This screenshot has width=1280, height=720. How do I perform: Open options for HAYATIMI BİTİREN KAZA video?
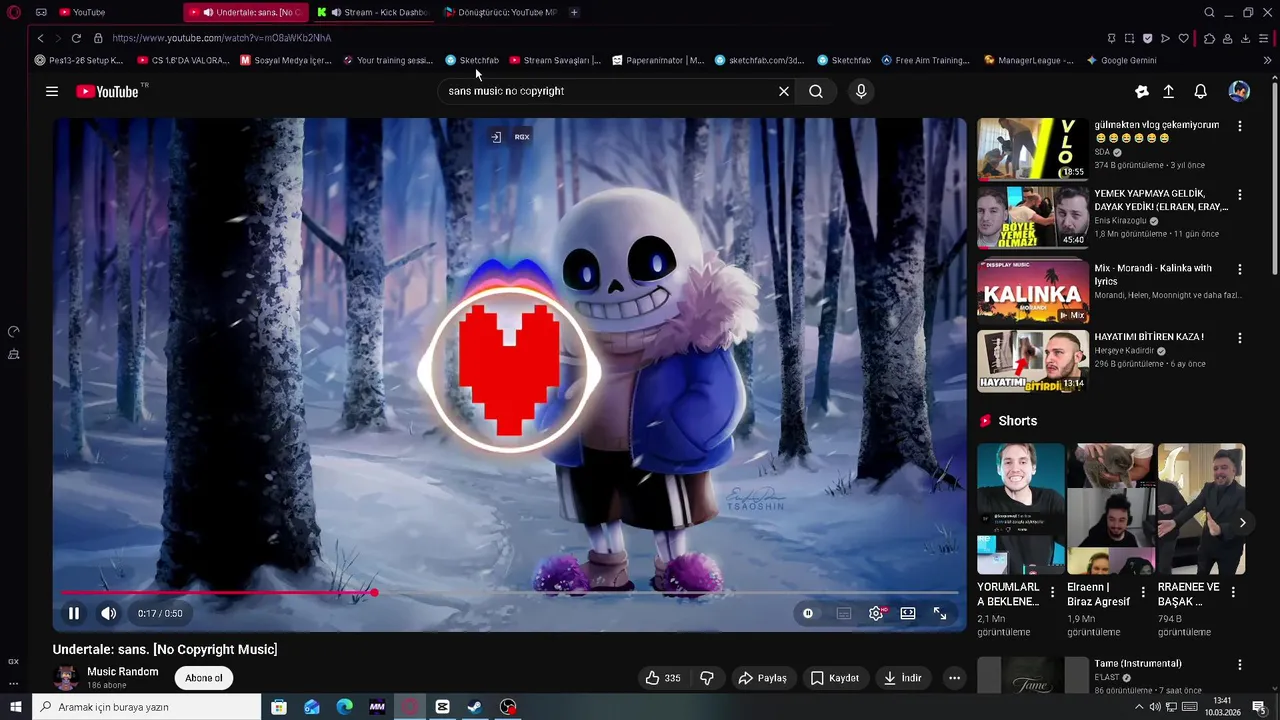point(1240,338)
